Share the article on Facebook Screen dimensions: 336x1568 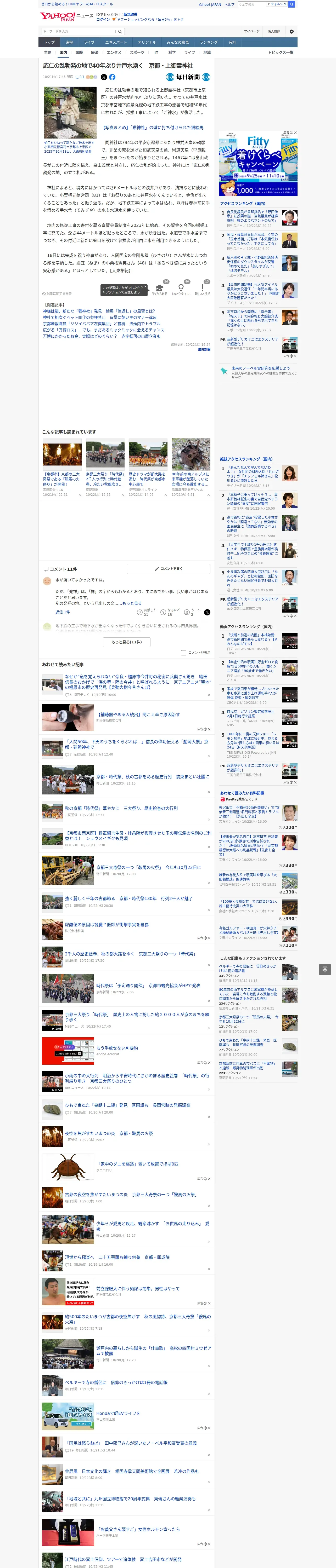112,77
